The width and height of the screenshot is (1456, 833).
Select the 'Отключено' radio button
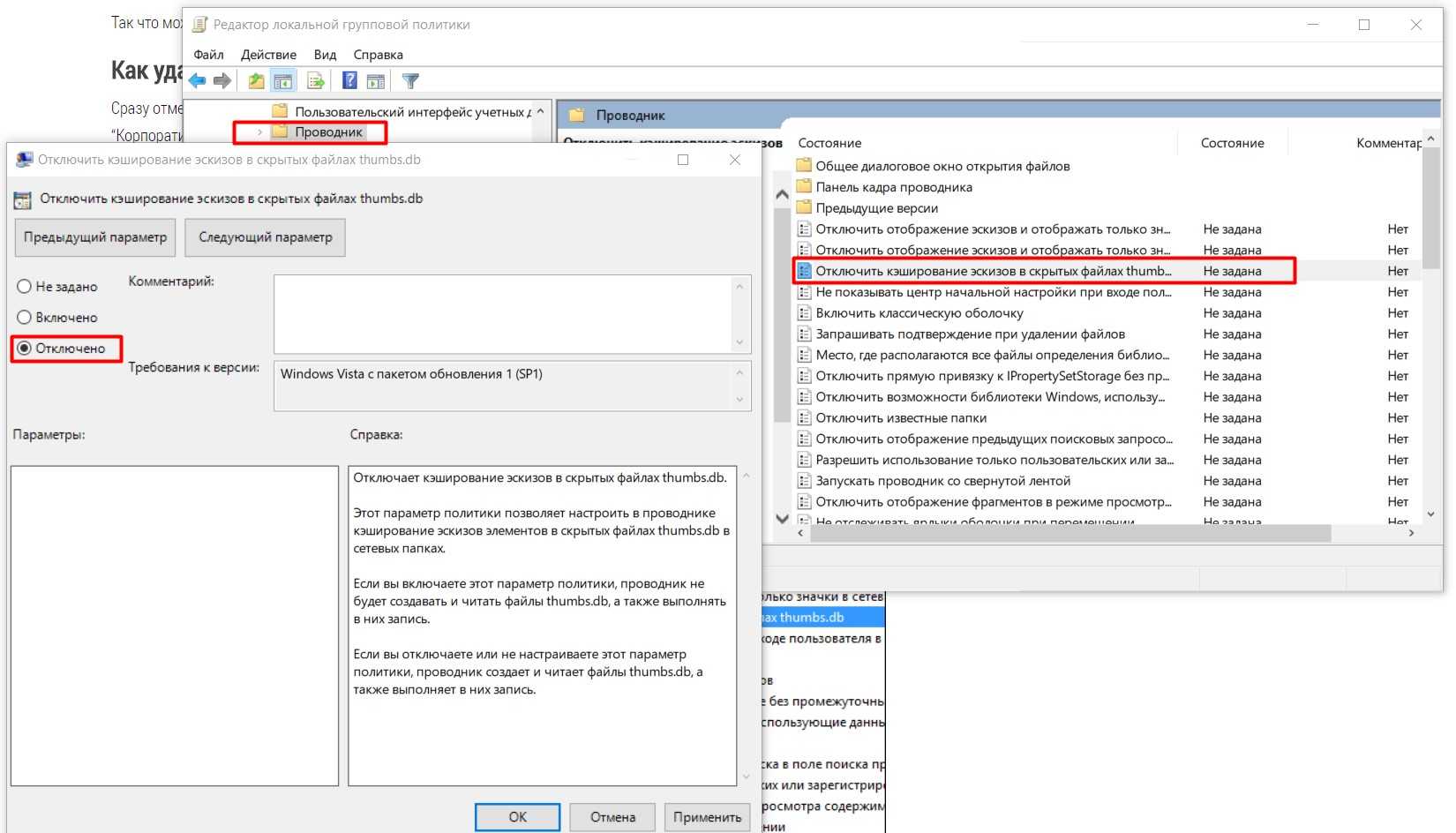click(x=25, y=349)
